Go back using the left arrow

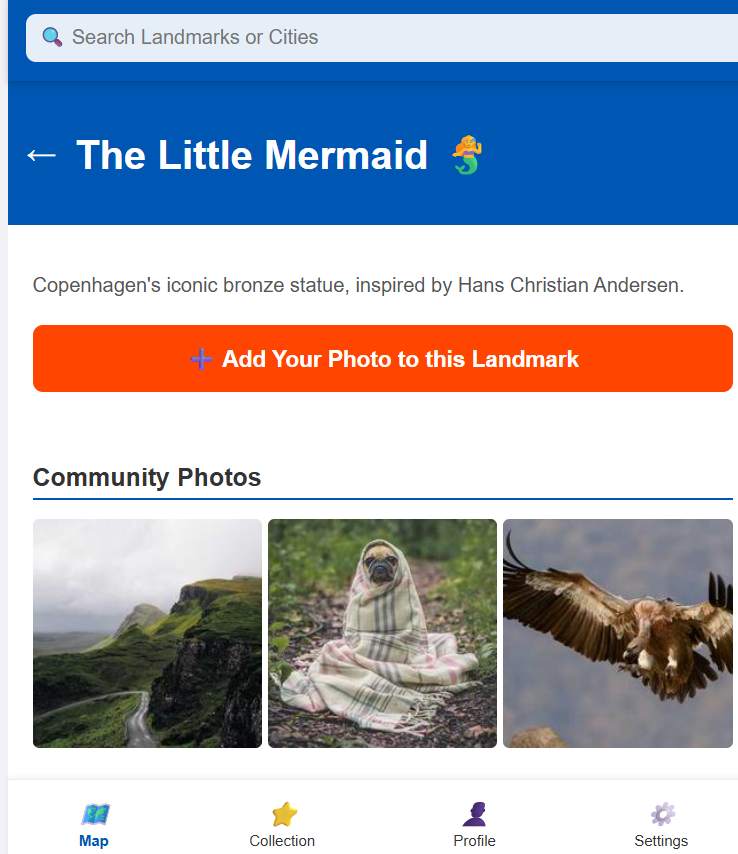click(x=41, y=155)
